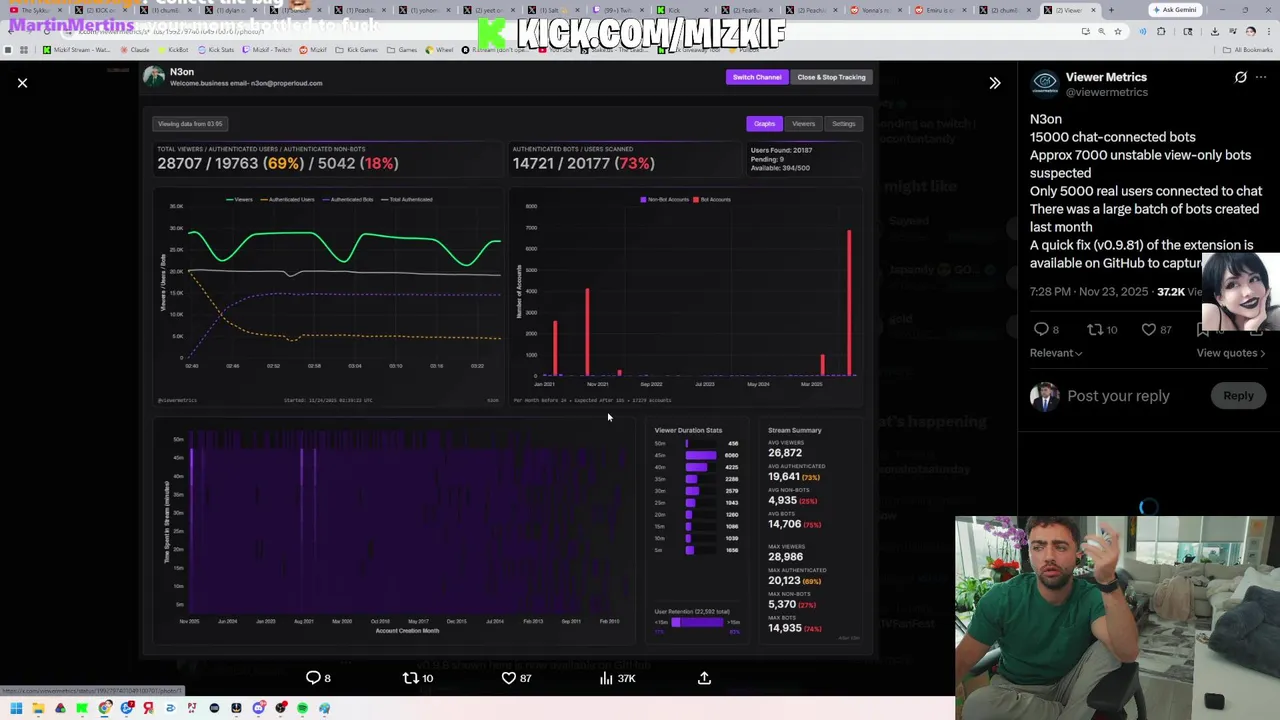1280x720 pixels.
Task: Open the Kick Stats bookmark
Action: coord(218,49)
